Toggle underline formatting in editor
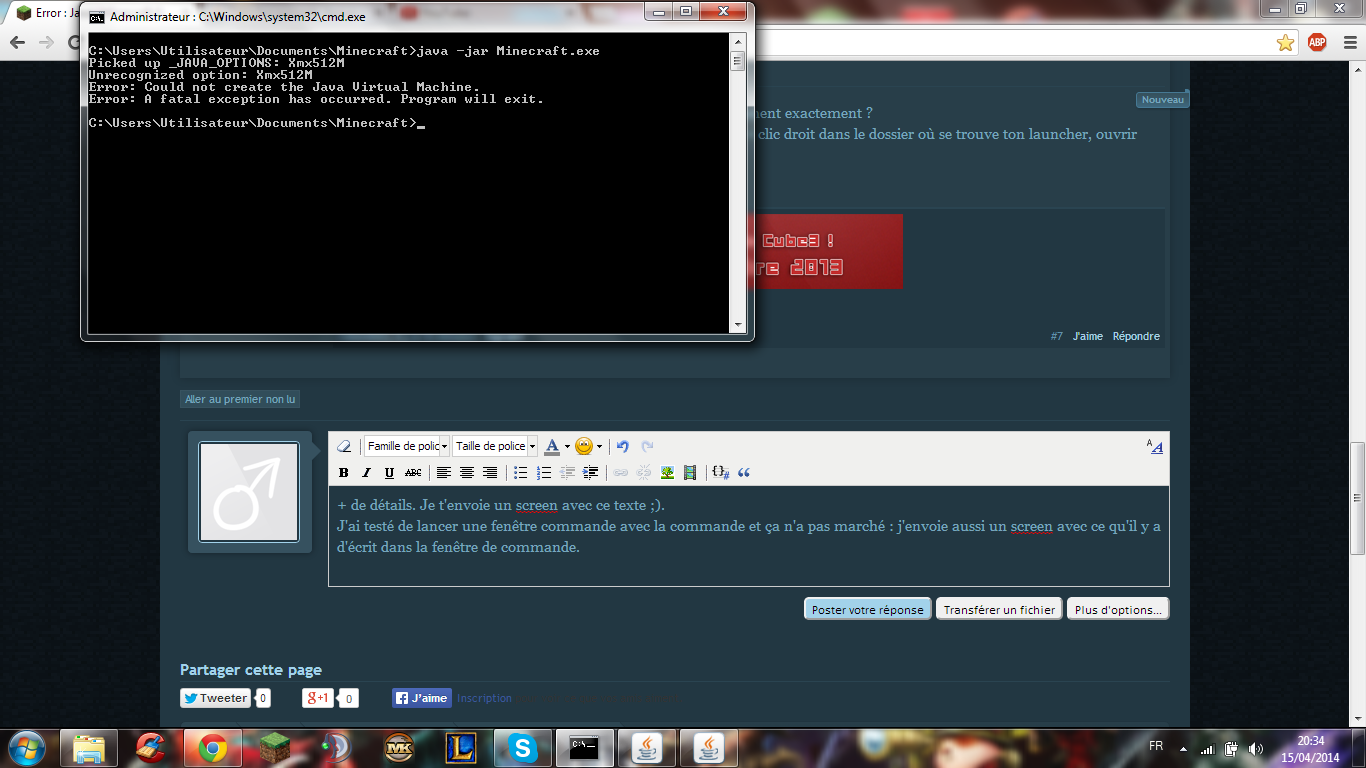The height and width of the screenshot is (768, 1366). (389, 473)
